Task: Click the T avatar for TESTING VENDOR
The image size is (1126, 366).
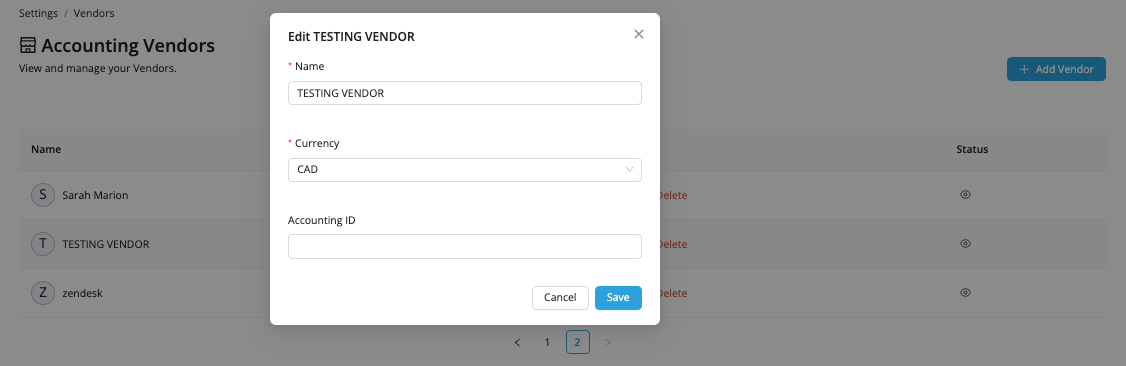Action: coord(43,244)
